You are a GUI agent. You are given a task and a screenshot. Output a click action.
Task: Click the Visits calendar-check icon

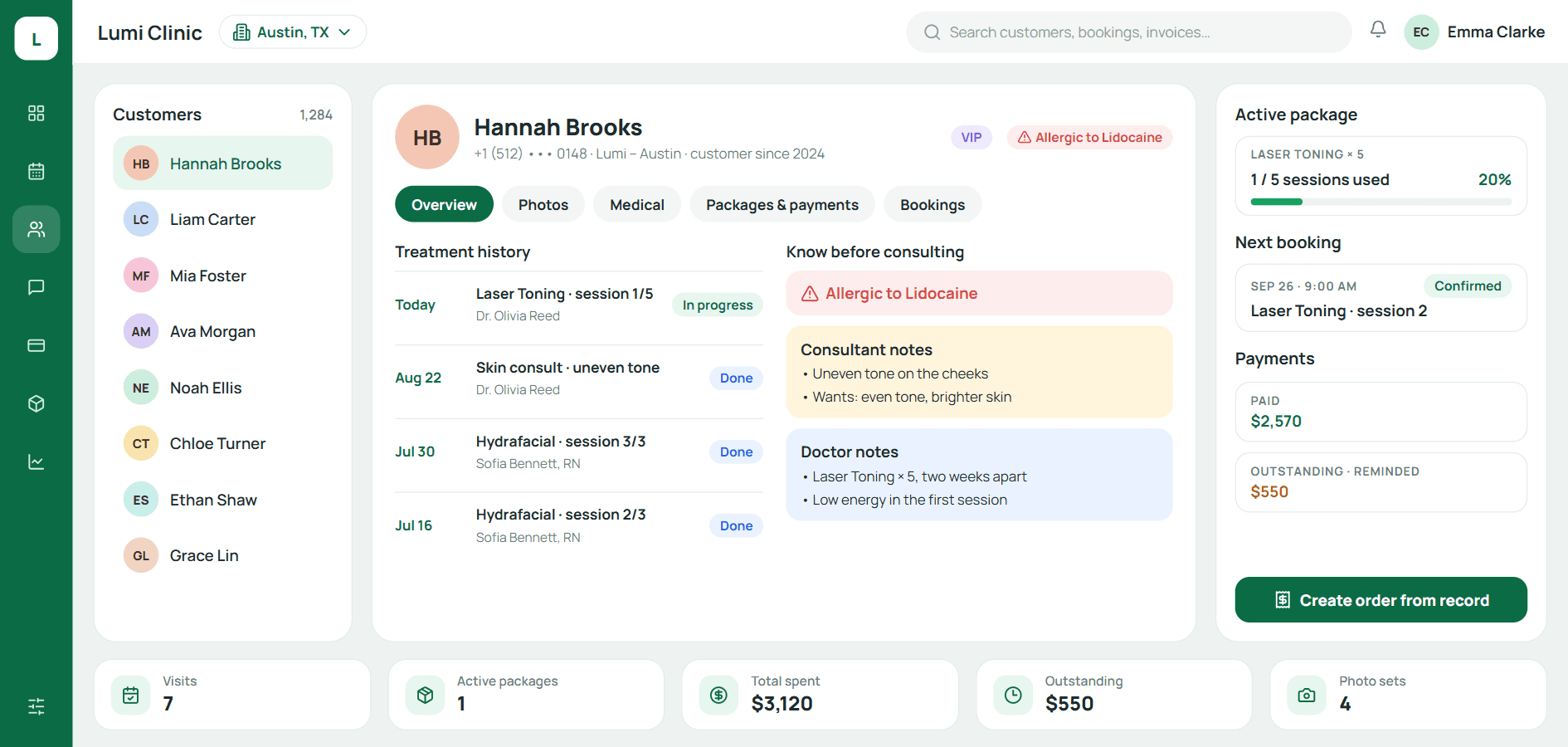(131, 695)
